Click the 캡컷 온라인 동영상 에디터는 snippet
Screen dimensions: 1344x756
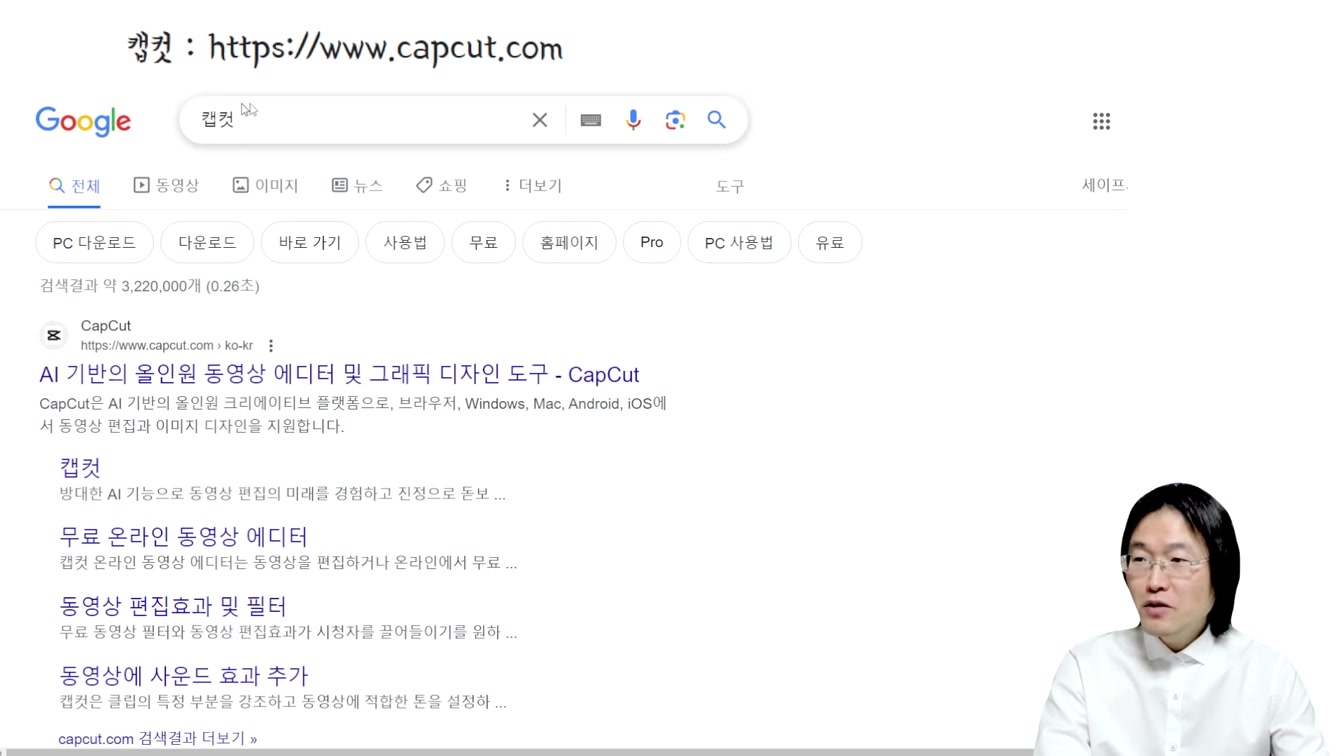click(288, 563)
